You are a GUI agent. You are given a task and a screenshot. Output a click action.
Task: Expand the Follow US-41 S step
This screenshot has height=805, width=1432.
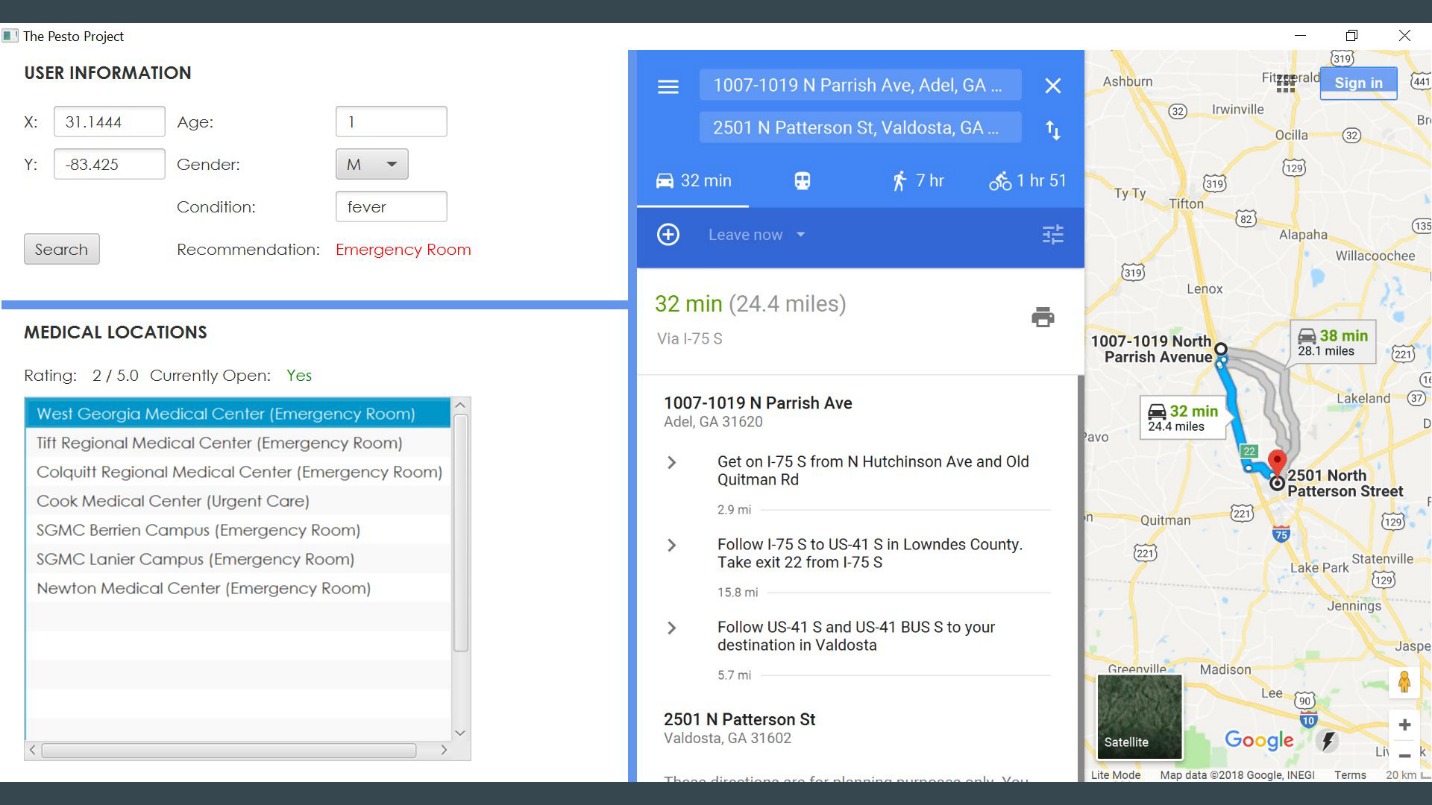click(672, 628)
